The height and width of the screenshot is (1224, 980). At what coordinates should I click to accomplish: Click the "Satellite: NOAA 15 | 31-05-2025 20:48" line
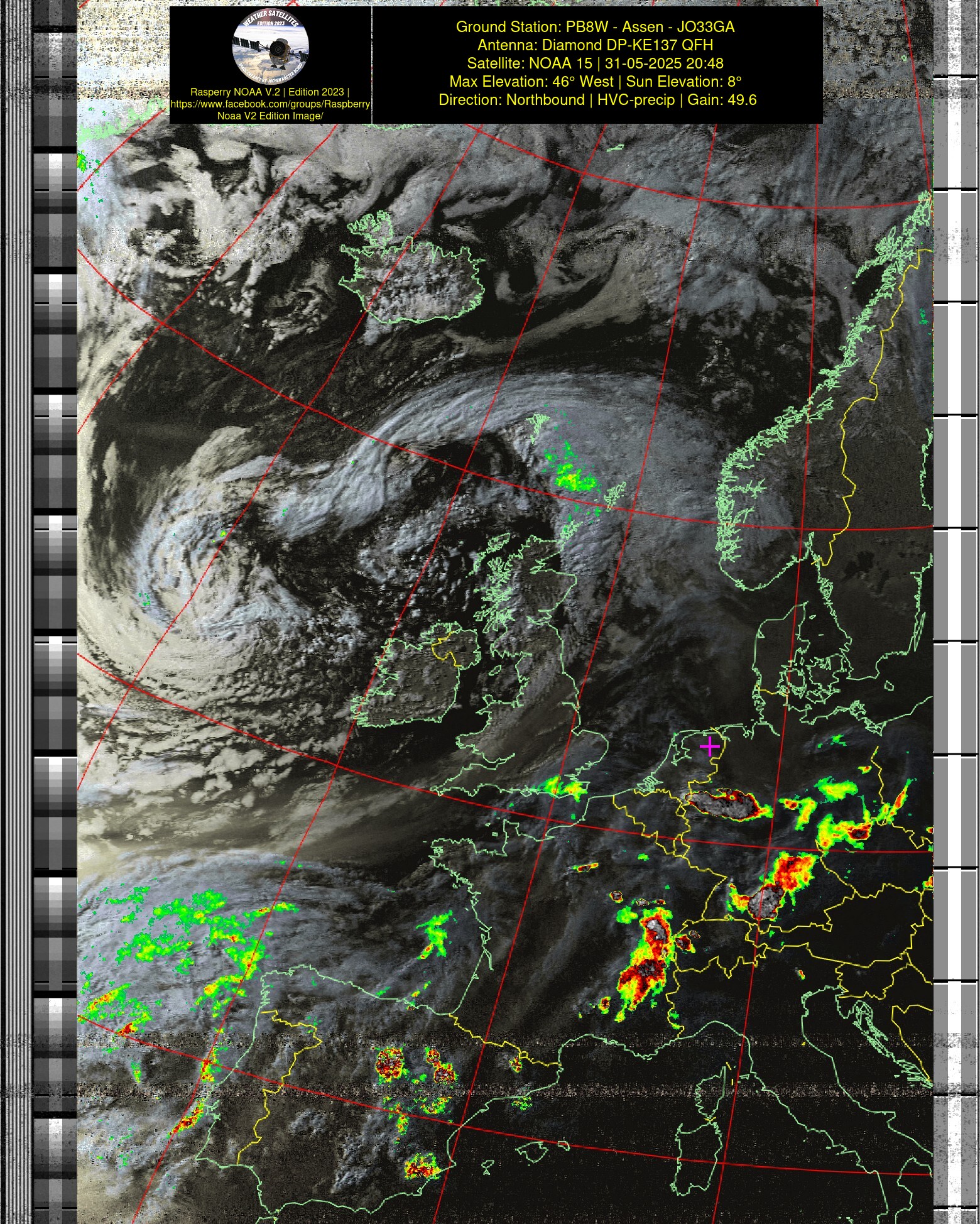point(595,63)
